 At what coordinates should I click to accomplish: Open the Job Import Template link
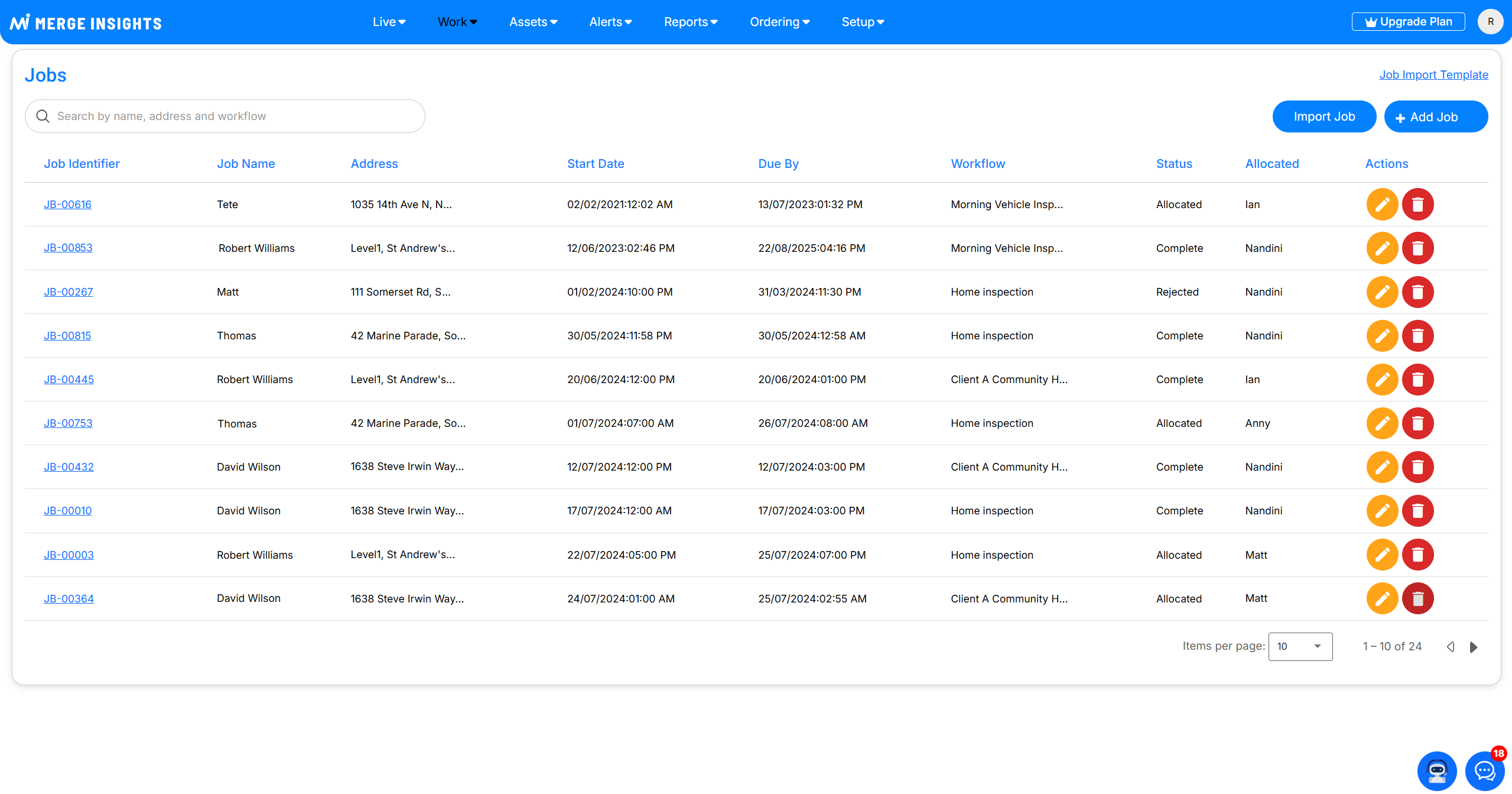(1433, 75)
